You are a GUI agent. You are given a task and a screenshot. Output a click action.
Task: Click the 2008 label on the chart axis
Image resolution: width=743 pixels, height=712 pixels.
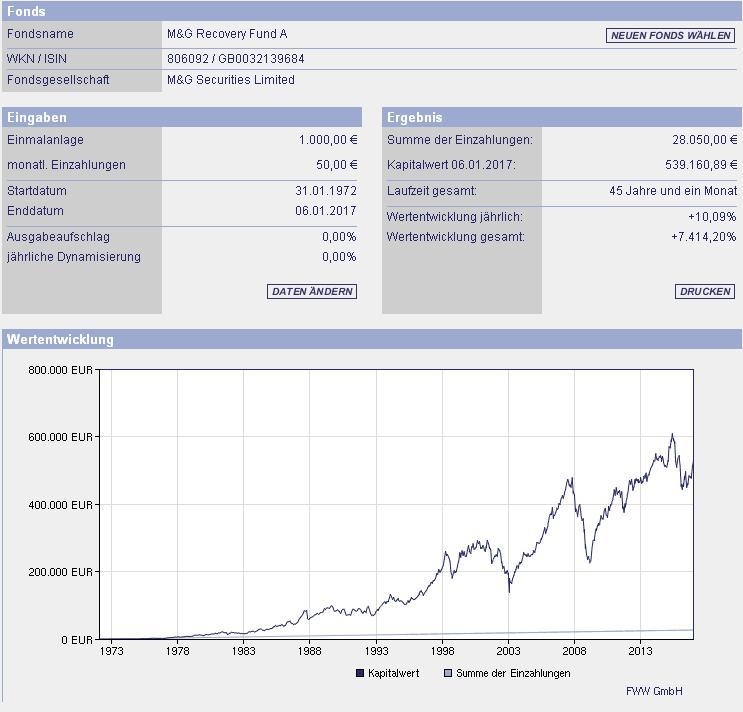(x=574, y=651)
